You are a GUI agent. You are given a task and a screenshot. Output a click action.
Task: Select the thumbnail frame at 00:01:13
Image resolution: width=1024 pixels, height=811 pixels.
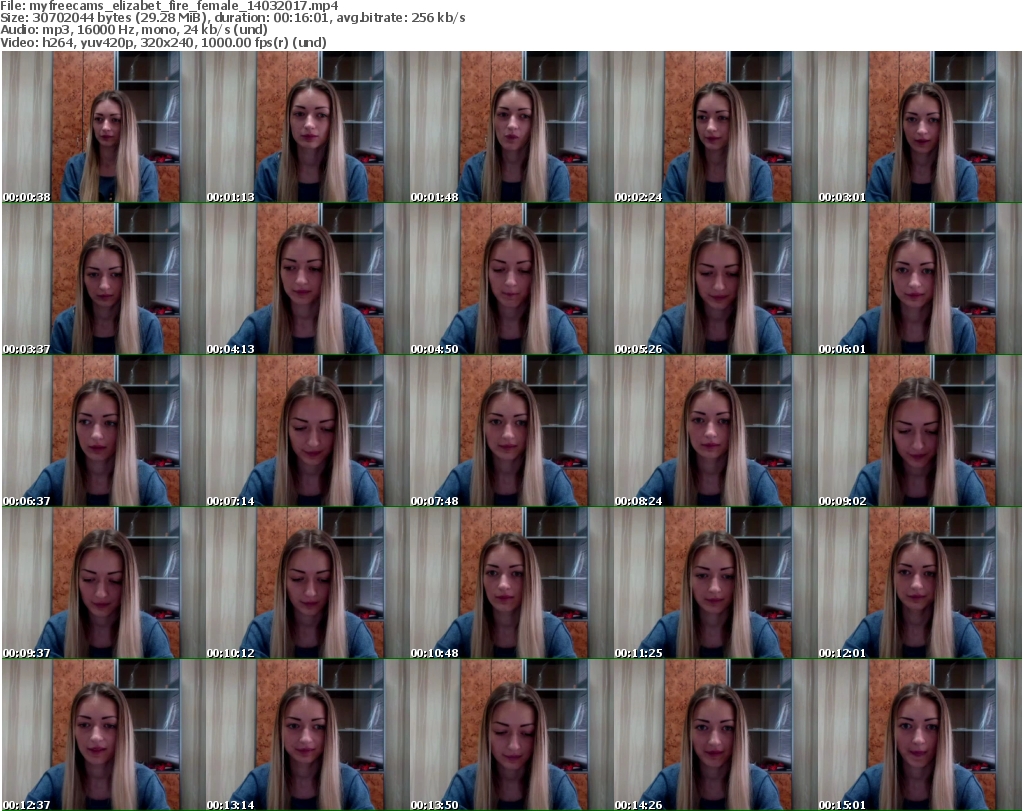pyautogui.click(x=308, y=127)
